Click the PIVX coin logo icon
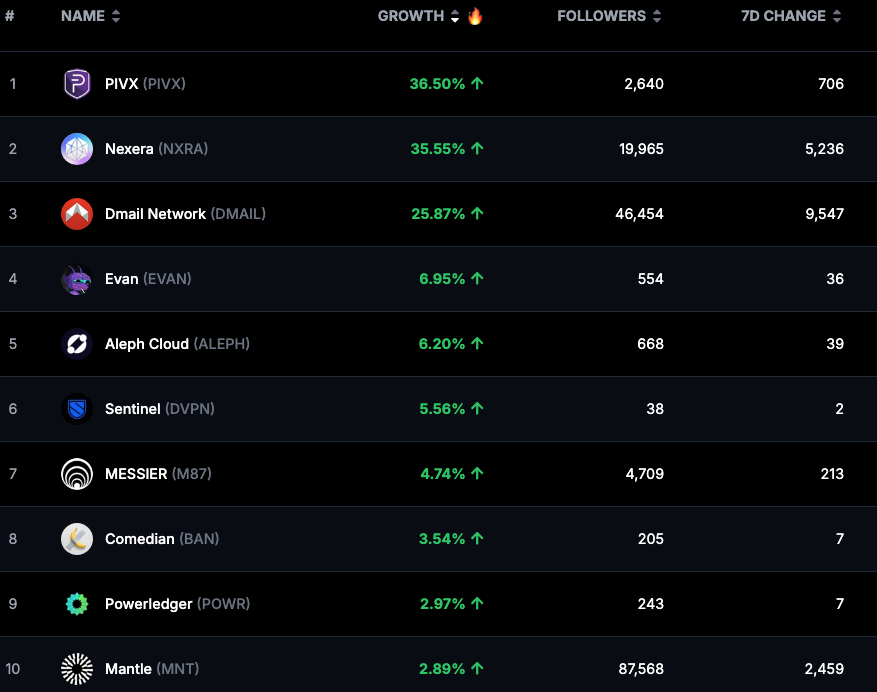Viewport: 877px width, 692px height. coord(77,84)
